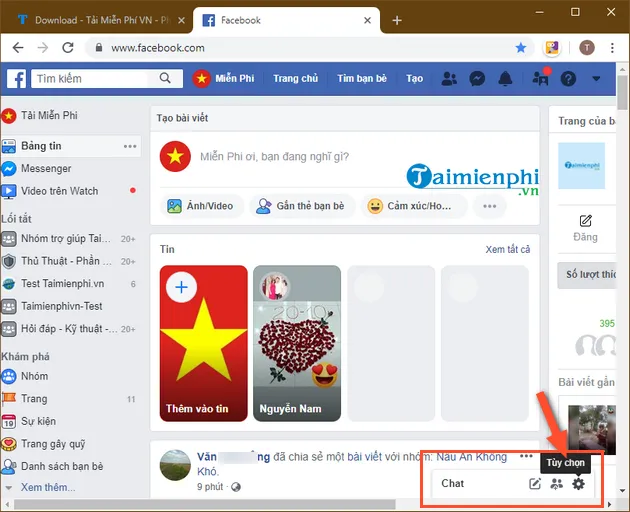Screen dimensions: 630x512
Task: Close the Download - Tải Miễn Phí tab
Action: (x=182, y=20)
